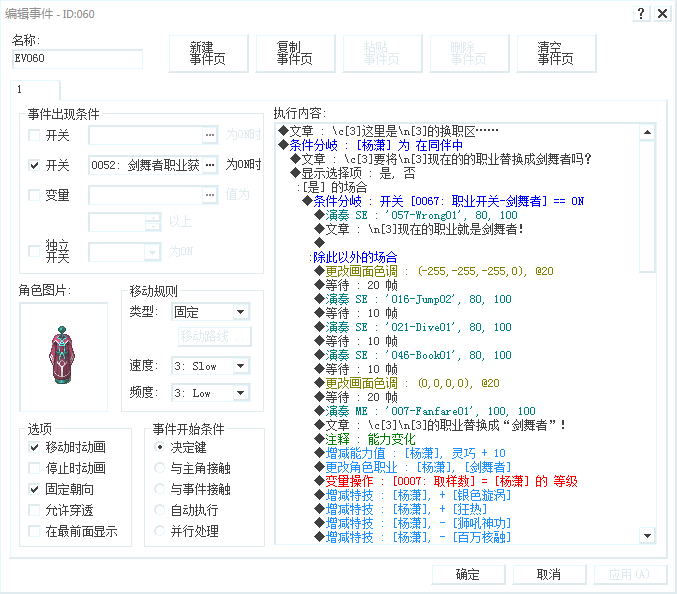Select command 更改画面色调 (0,0,0,0)

tap(407, 383)
